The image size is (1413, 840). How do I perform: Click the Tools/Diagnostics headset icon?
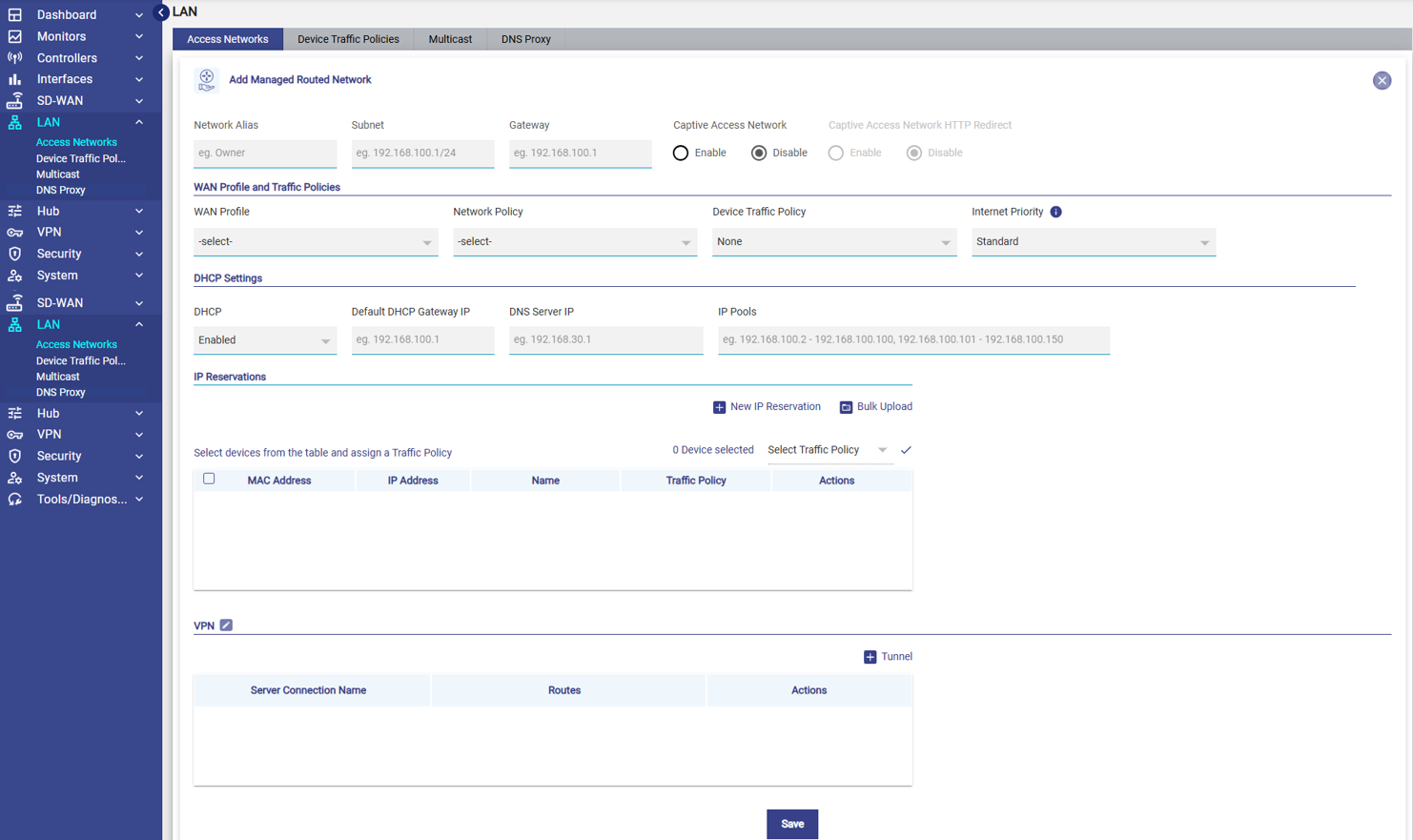pyautogui.click(x=15, y=500)
